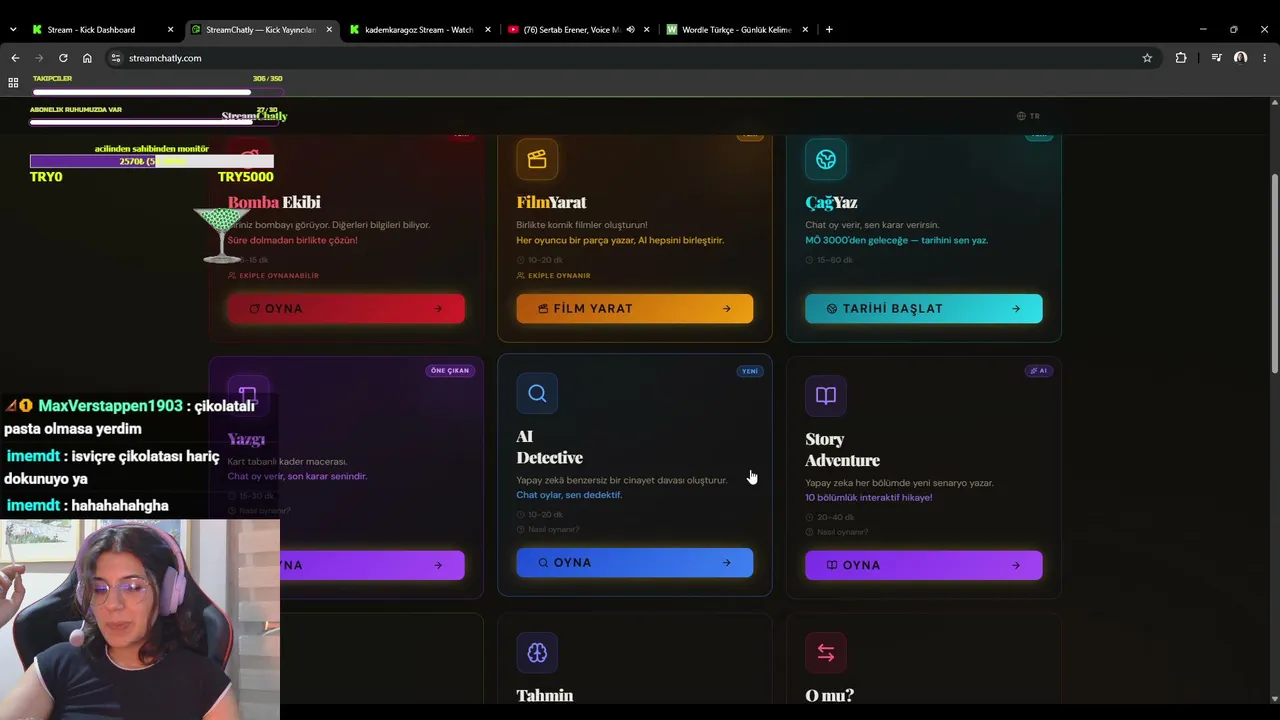Switch to the StreamChatly tab

click(x=262, y=30)
